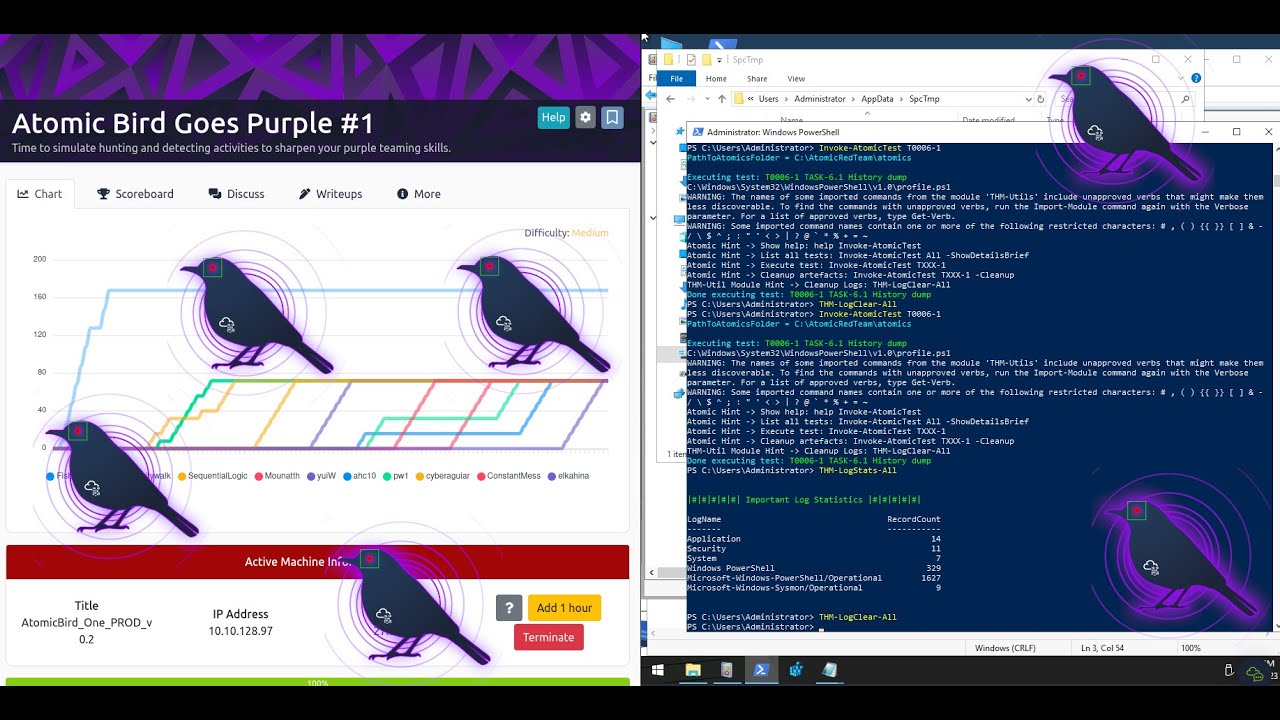
Task: Open Explorer help question icon
Action: point(1196,78)
